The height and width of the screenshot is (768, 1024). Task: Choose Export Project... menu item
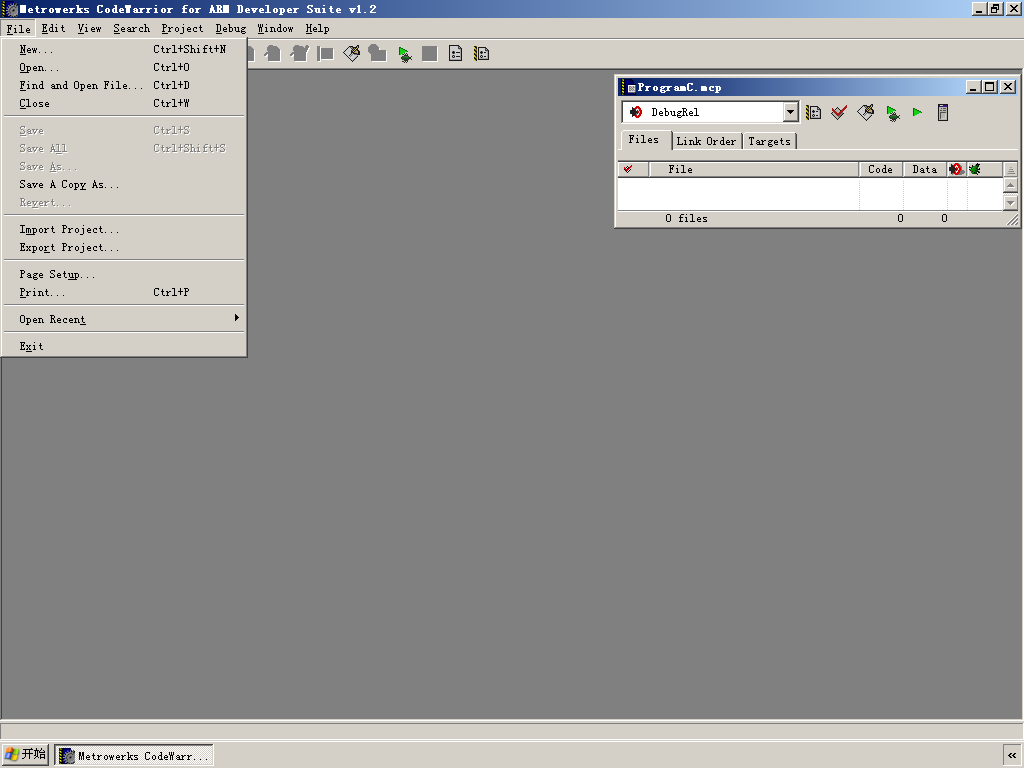[x=124, y=248]
